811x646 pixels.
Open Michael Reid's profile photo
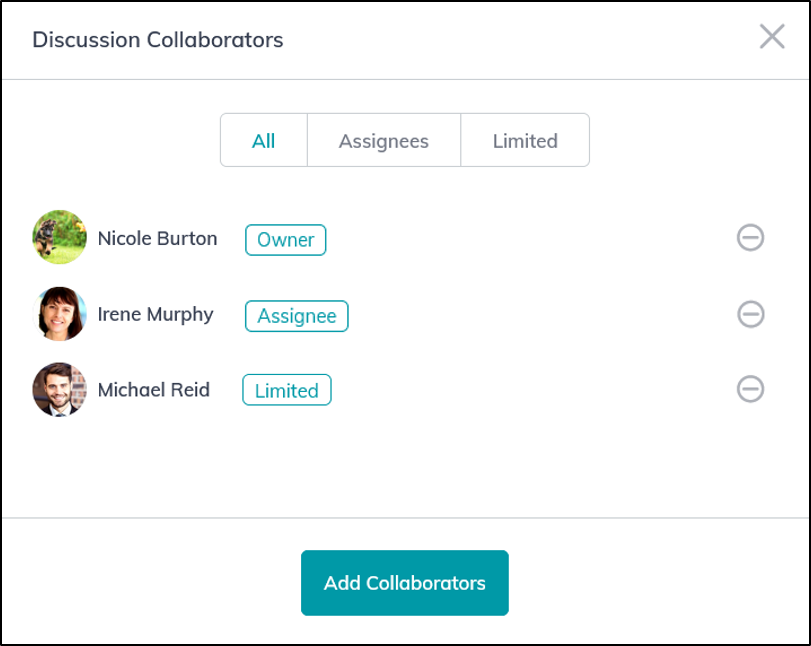[59, 389]
